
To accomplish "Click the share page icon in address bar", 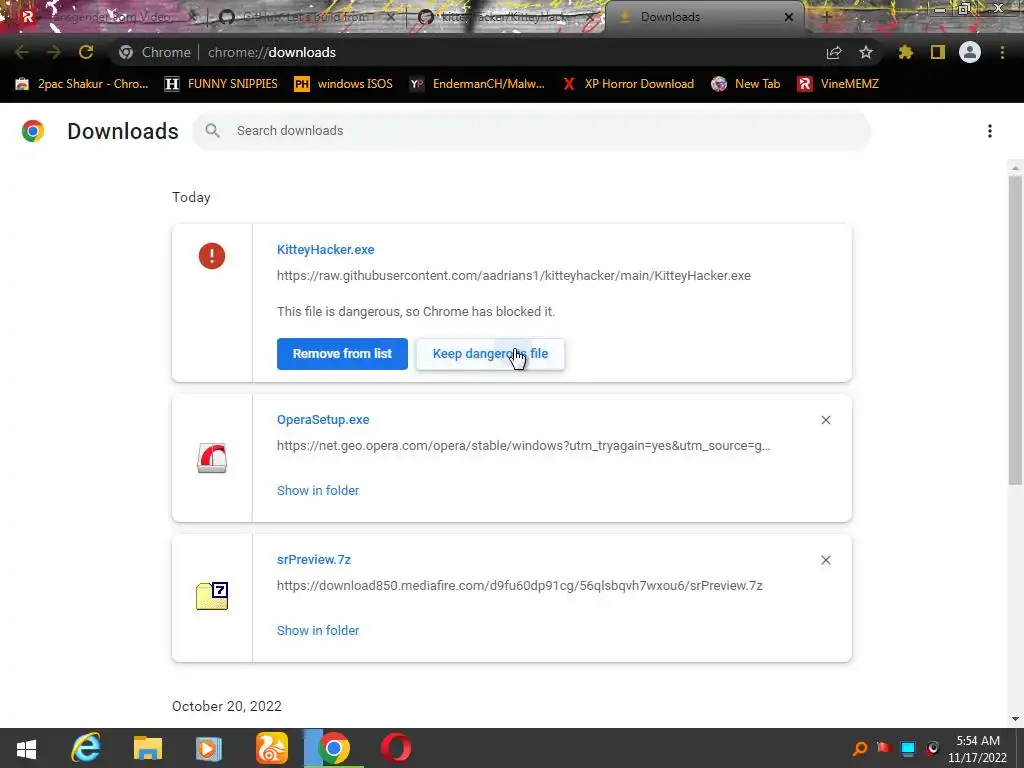I will [x=834, y=52].
